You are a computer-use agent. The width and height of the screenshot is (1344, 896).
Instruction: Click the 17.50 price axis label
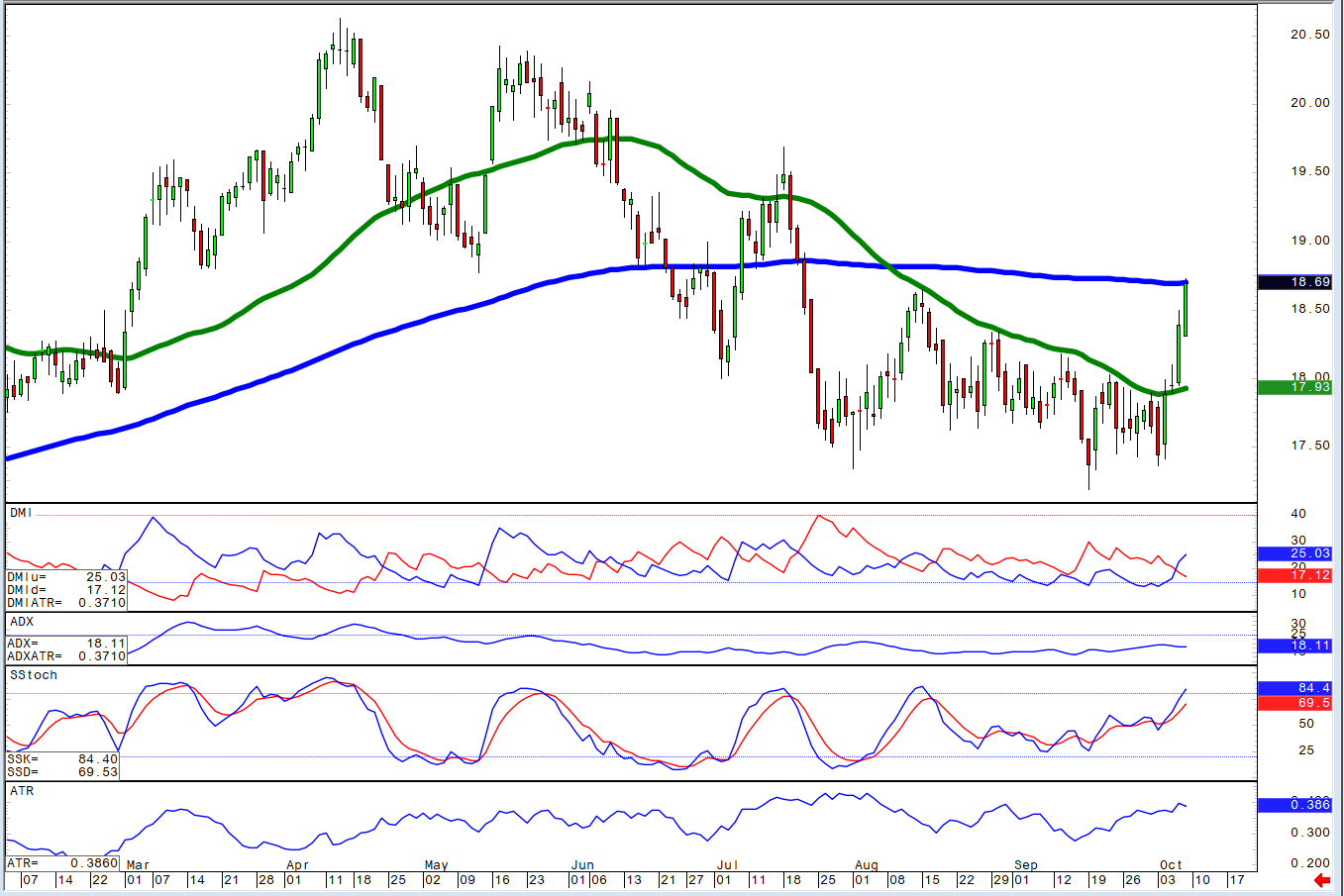[x=1310, y=446]
